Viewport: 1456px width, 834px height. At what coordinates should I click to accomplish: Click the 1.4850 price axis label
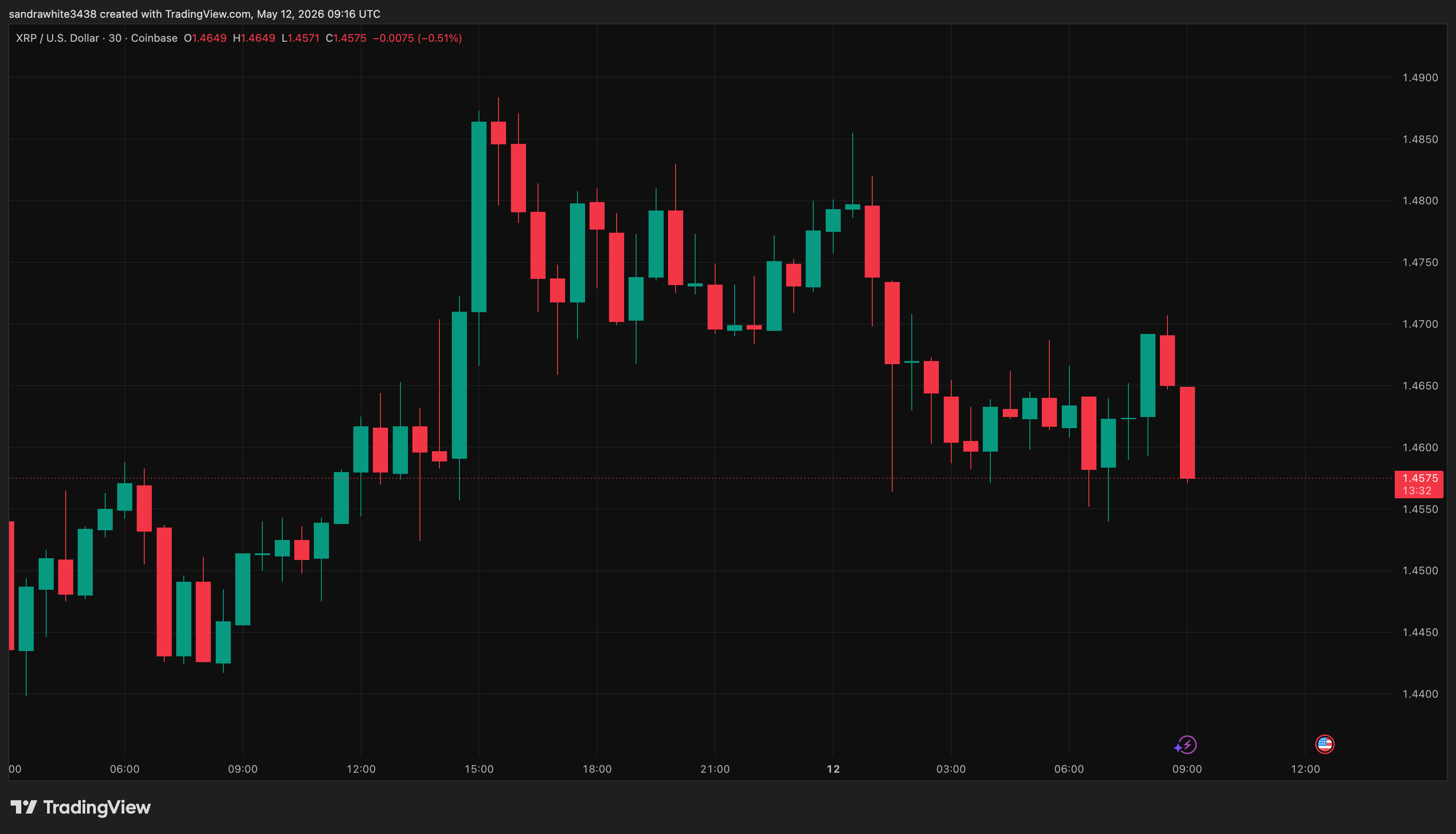pyautogui.click(x=1420, y=139)
